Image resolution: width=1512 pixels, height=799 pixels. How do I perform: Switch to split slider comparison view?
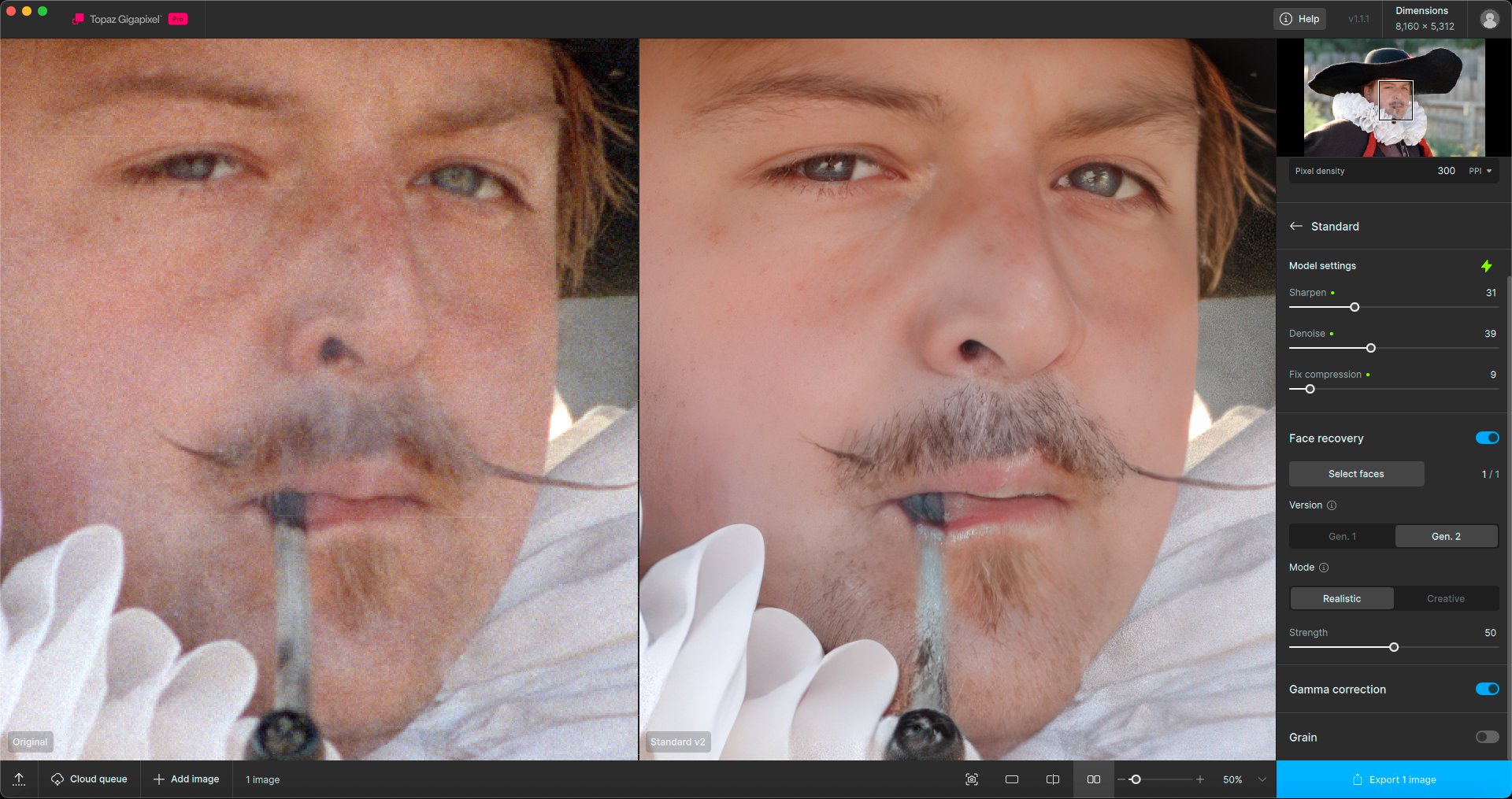point(1052,779)
